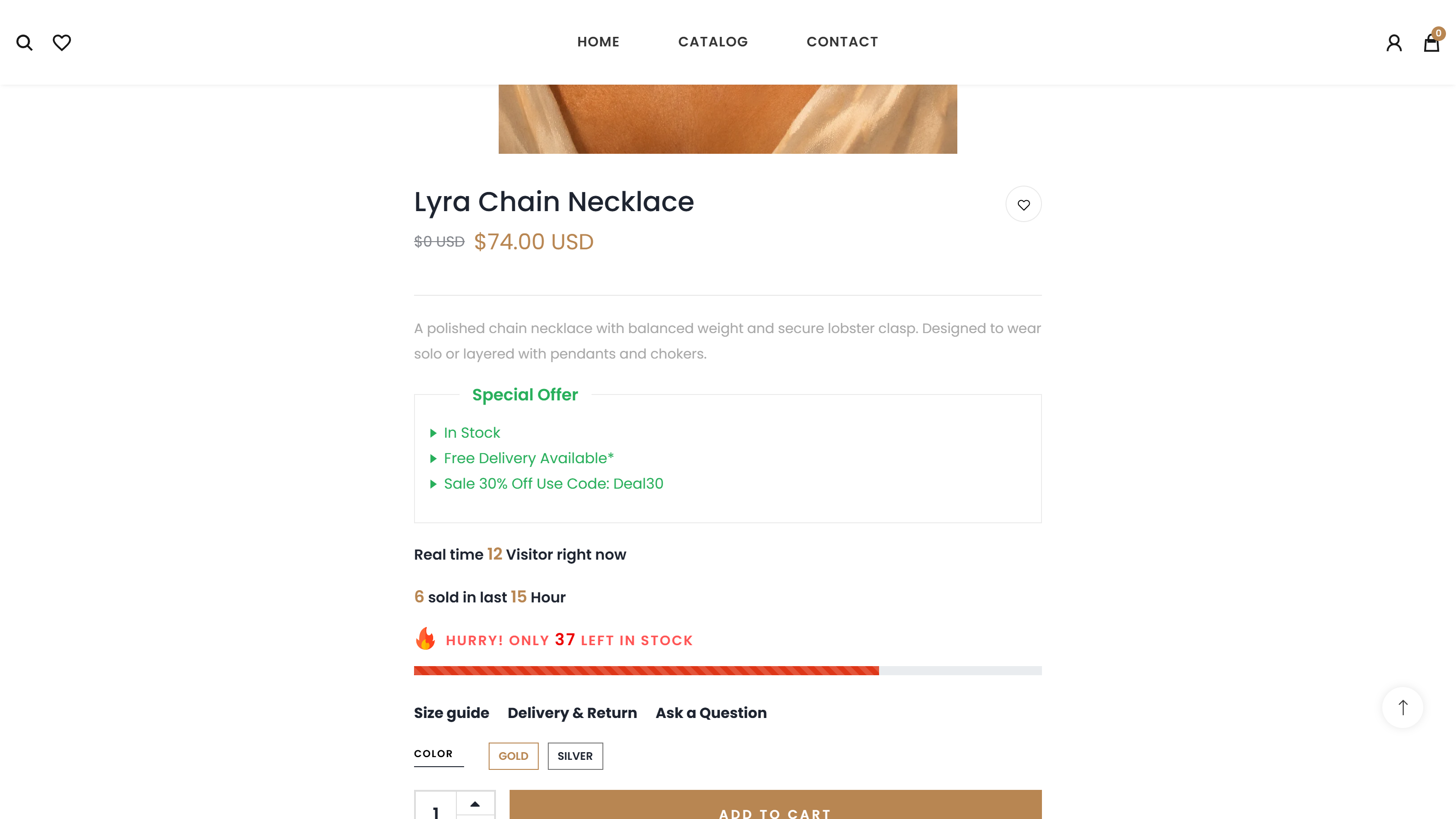This screenshot has width=1456, height=819.
Task: Open the wishlist heart icon in header
Action: coord(62,42)
